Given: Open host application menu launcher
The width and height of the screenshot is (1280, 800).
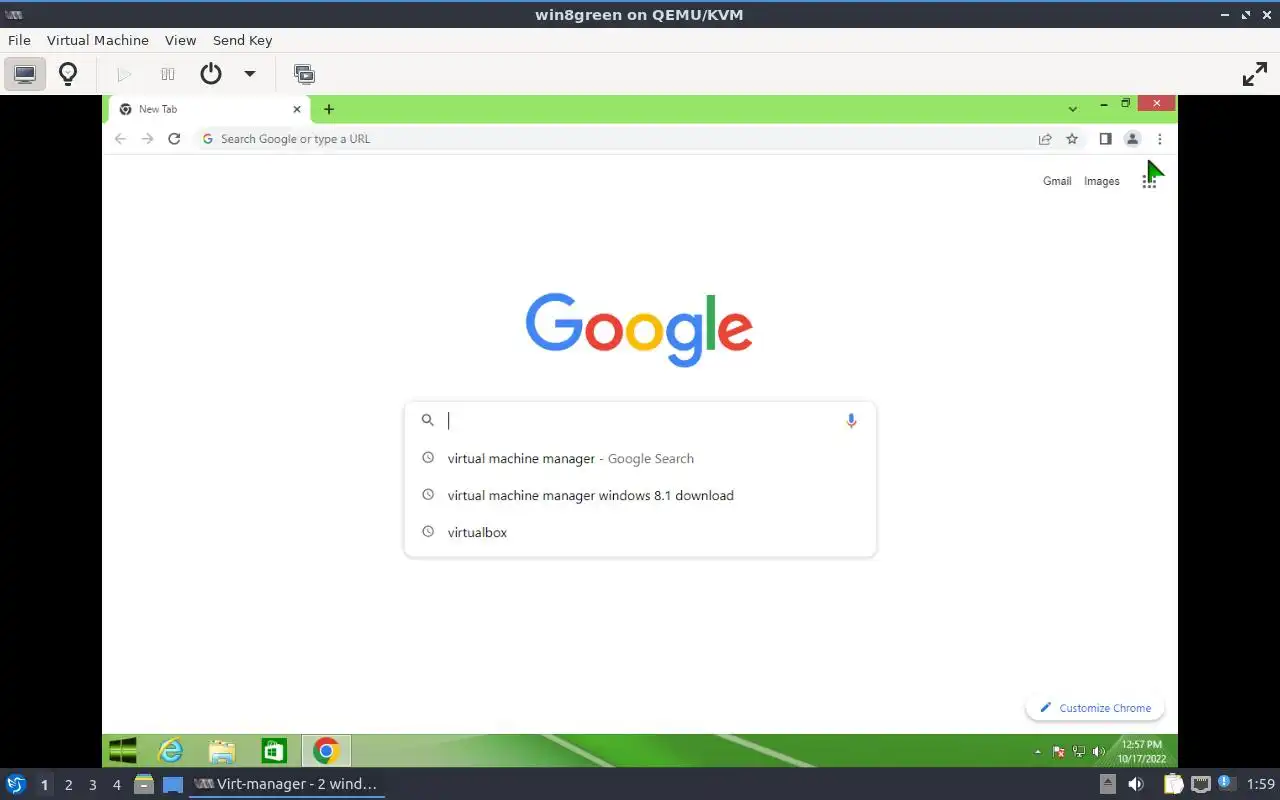Looking at the screenshot, I should click(16, 784).
